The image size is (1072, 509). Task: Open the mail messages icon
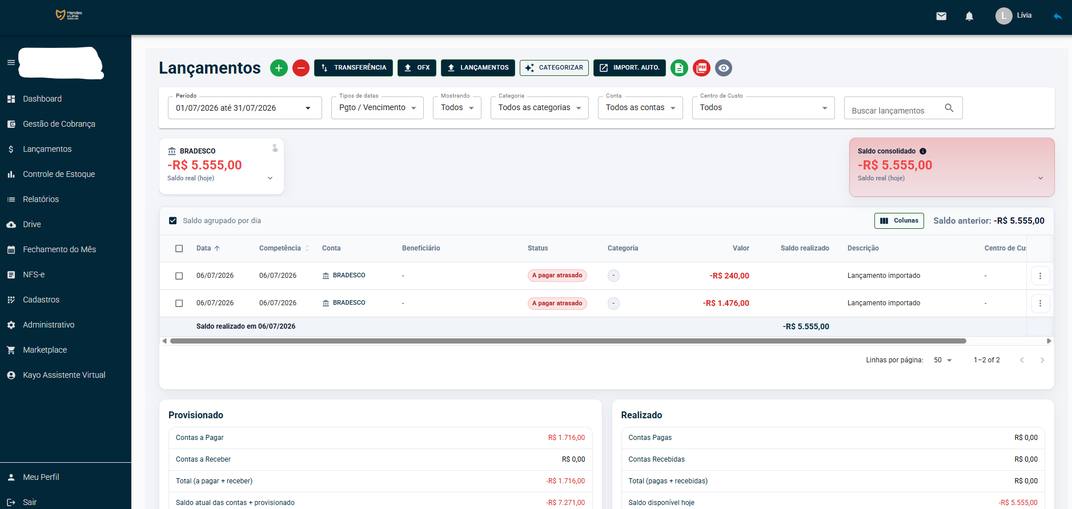941,16
